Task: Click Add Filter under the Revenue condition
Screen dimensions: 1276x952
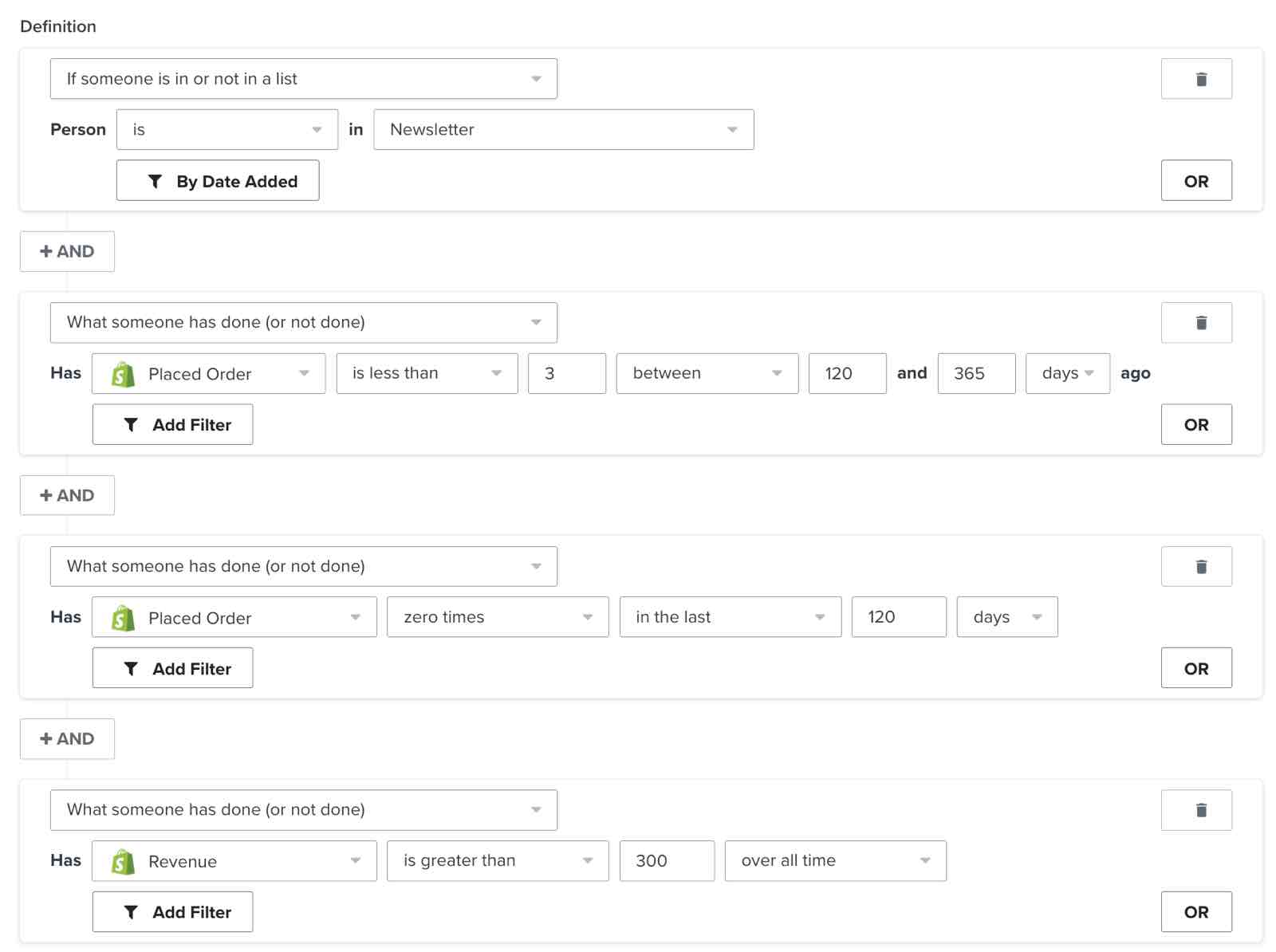Action: tap(172, 911)
